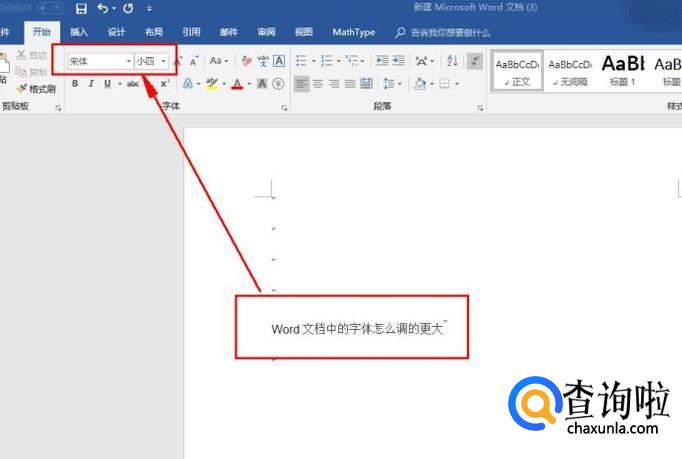The height and width of the screenshot is (459, 682).
Task: Apply a bulleted list
Action: point(301,61)
